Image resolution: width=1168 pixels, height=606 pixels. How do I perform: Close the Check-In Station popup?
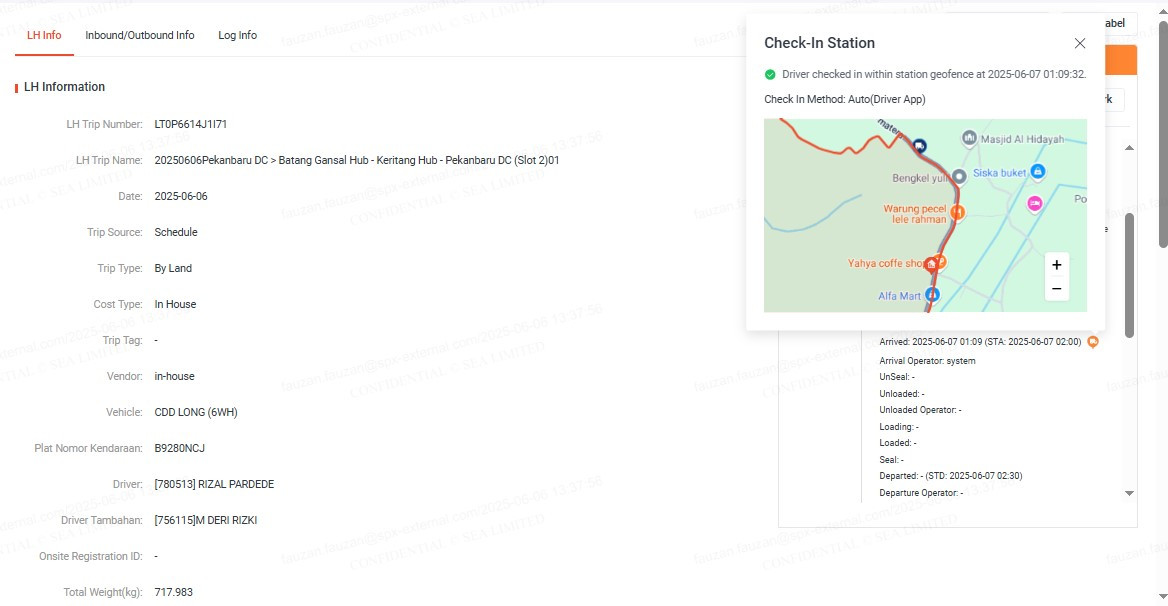point(1079,43)
